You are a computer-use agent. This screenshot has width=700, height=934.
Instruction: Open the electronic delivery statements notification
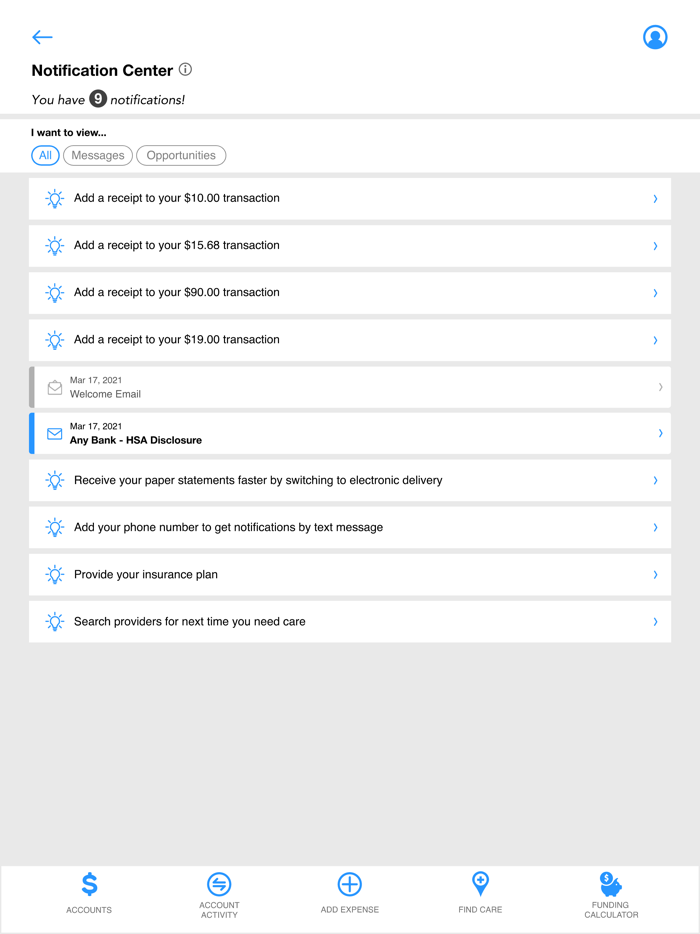click(x=348, y=480)
